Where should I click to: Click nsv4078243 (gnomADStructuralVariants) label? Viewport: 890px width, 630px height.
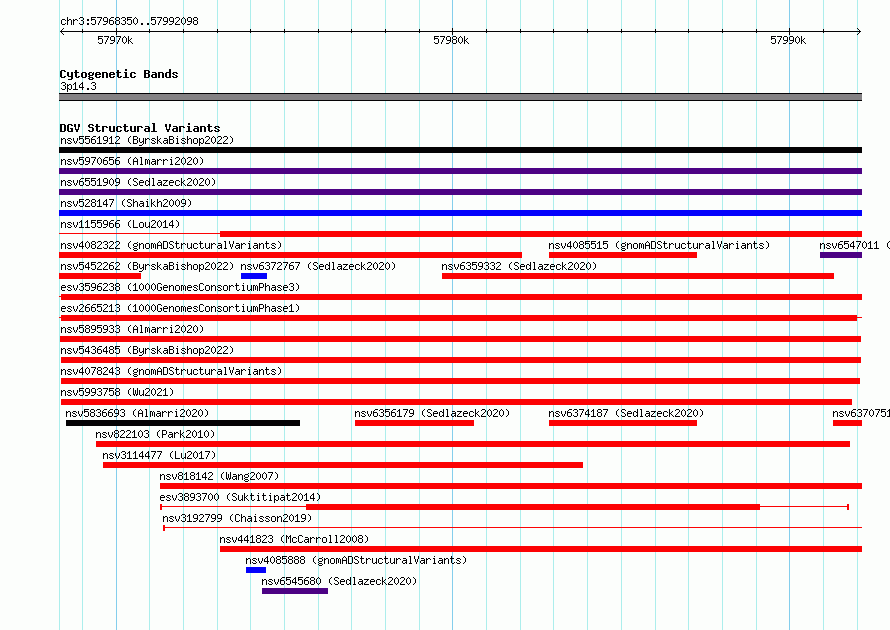(171, 371)
